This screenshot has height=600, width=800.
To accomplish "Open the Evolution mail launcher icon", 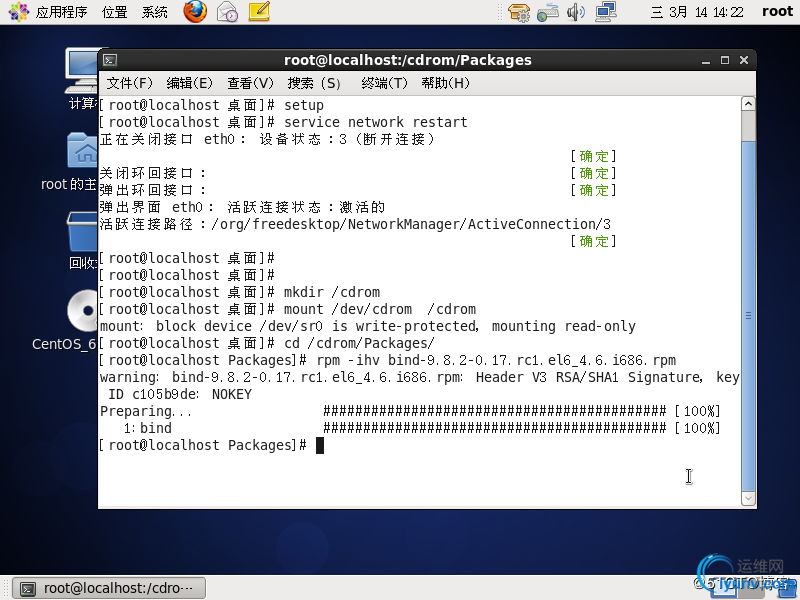I will 227,11.
